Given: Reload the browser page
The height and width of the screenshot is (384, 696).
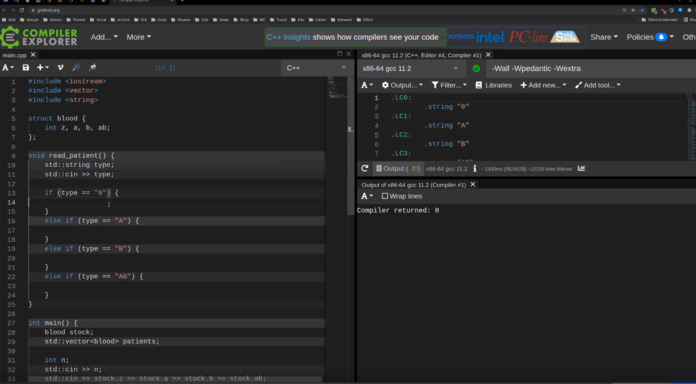Looking at the screenshot, I should [x=22, y=10].
